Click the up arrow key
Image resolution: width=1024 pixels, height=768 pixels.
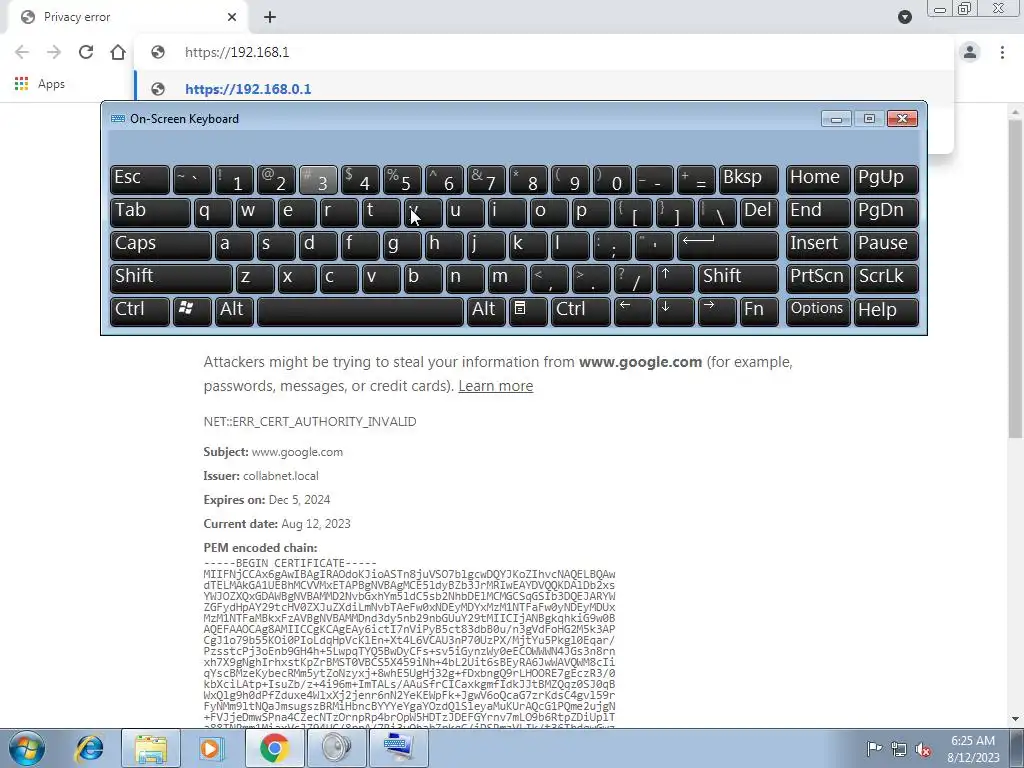675,278
